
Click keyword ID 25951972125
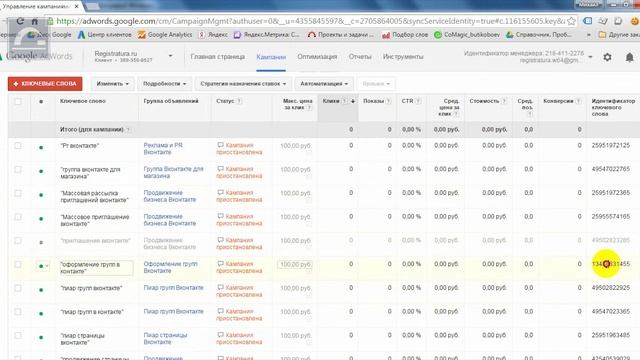(x=611, y=145)
